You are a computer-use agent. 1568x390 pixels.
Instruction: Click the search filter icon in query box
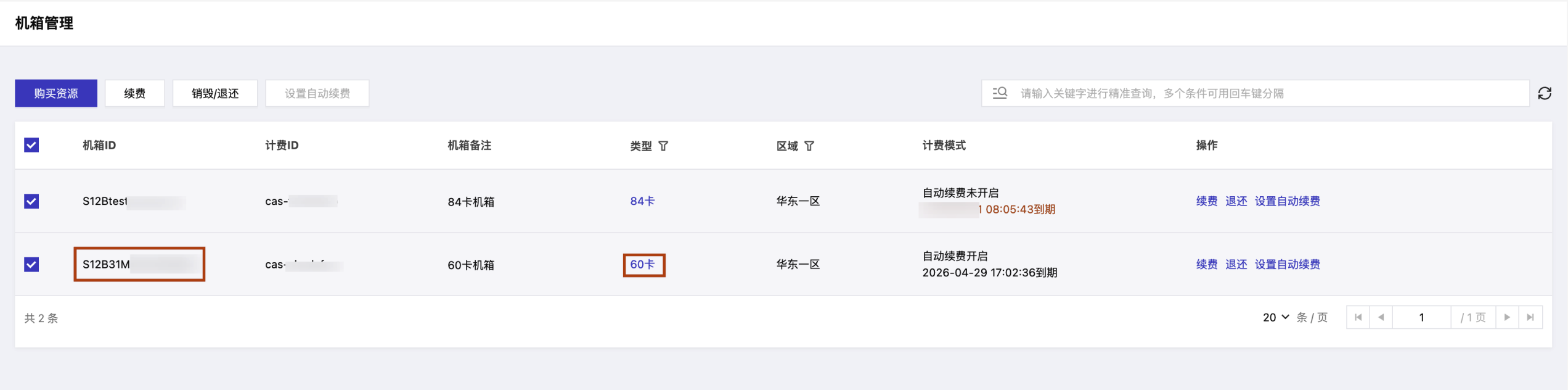coord(1000,93)
